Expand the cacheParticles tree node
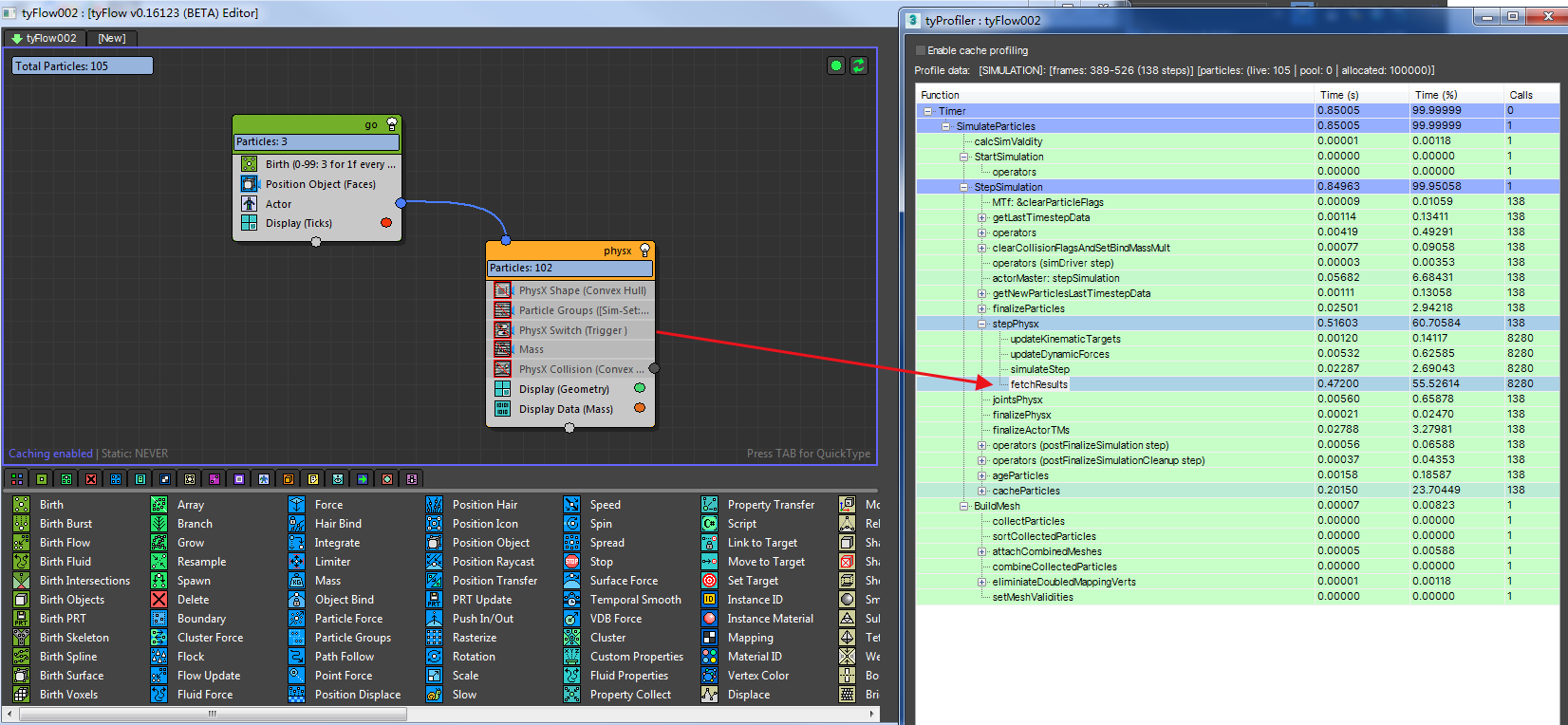Image resolution: width=1568 pixels, height=725 pixels. click(x=982, y=491)
